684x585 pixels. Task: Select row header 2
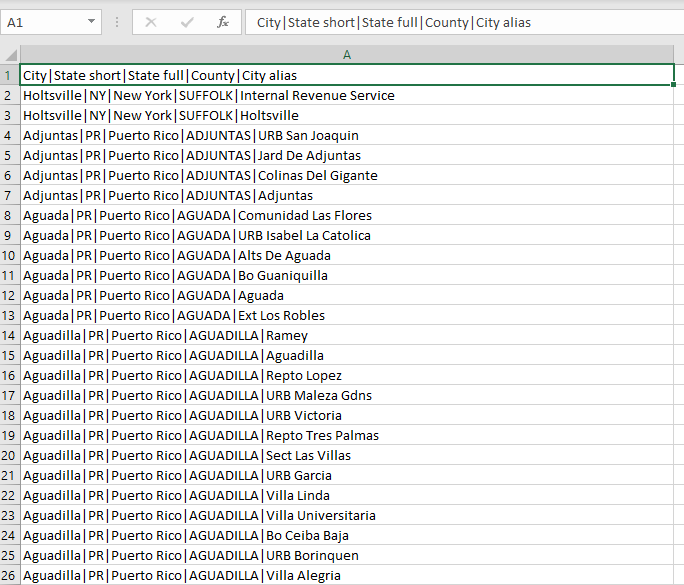[x=10, y=95]
